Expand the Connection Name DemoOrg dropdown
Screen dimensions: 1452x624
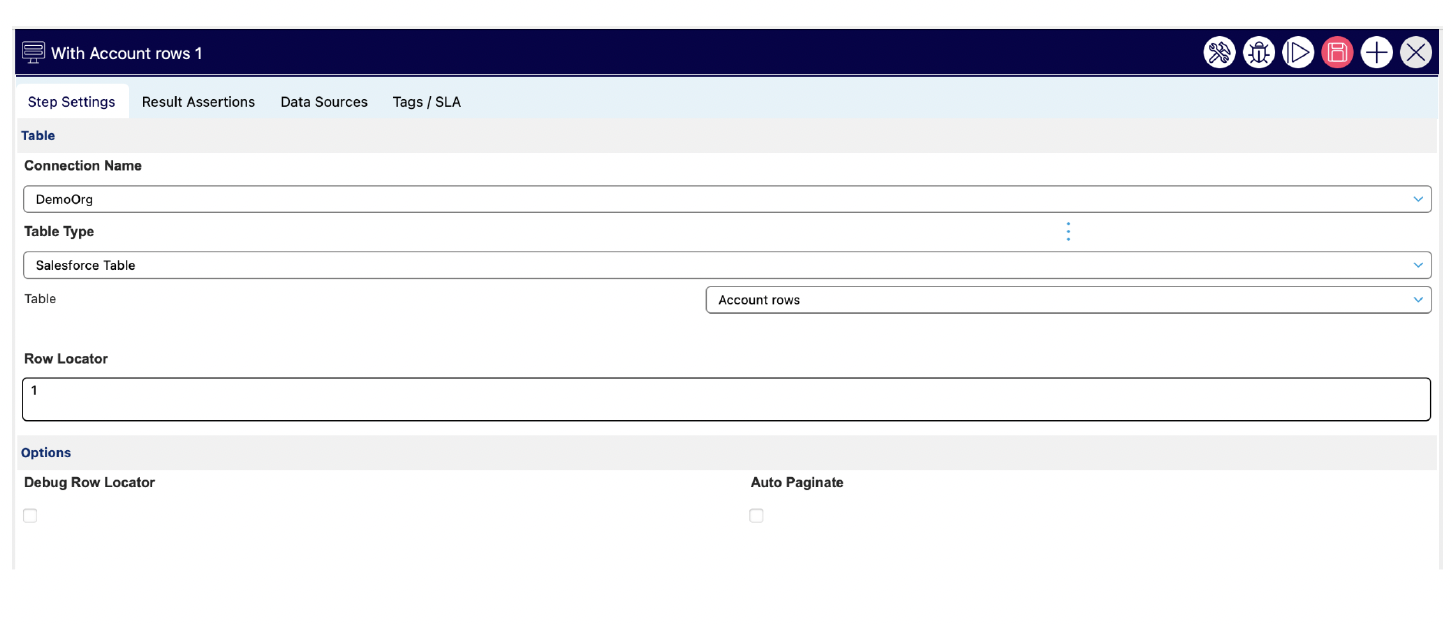click(727, 199)
